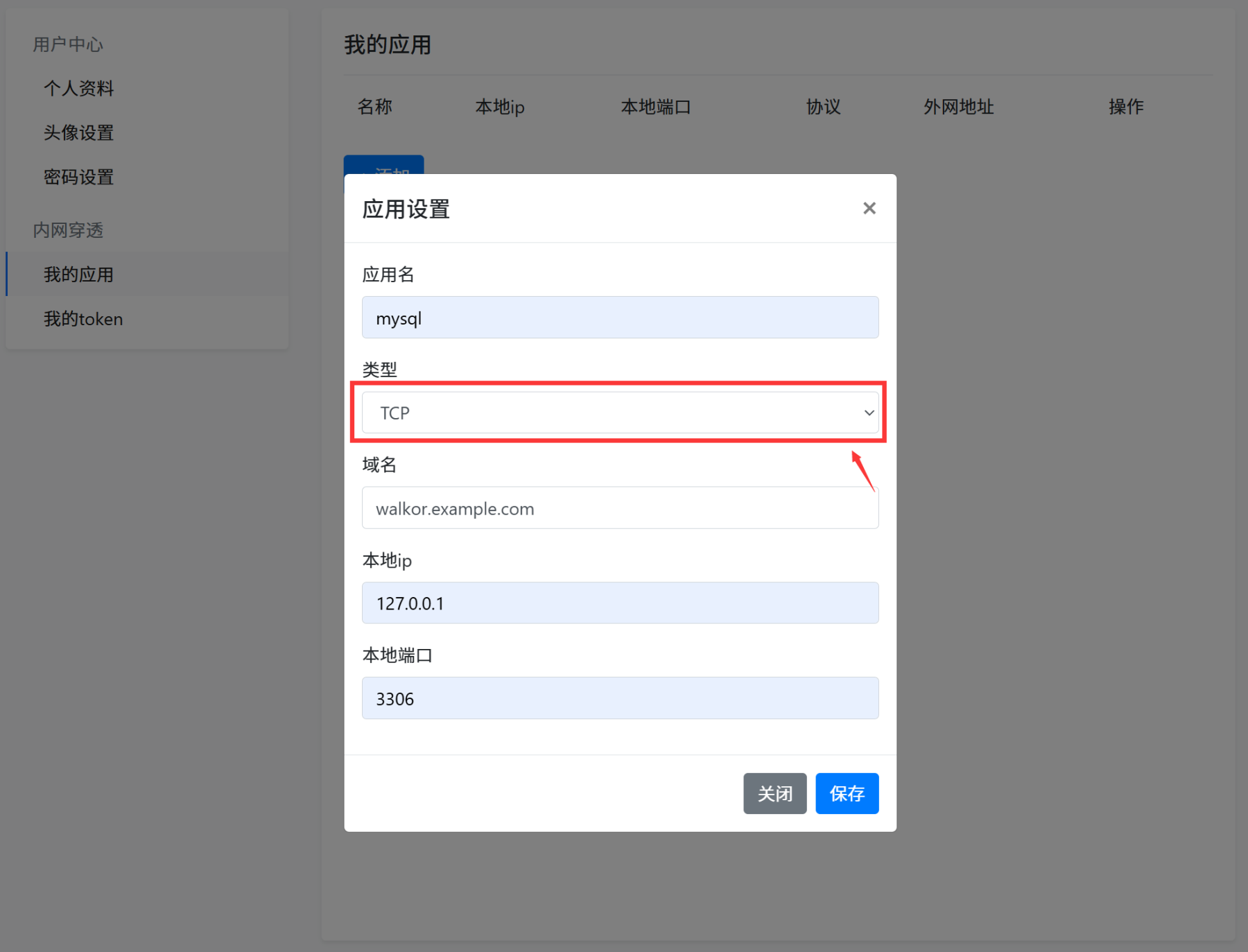Select 我的应用 in 内网穿透 section

click(78, 274)
